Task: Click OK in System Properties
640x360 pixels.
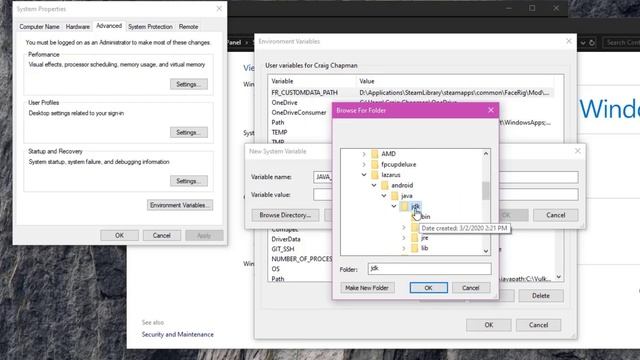Action: click(x=119, y=236)
